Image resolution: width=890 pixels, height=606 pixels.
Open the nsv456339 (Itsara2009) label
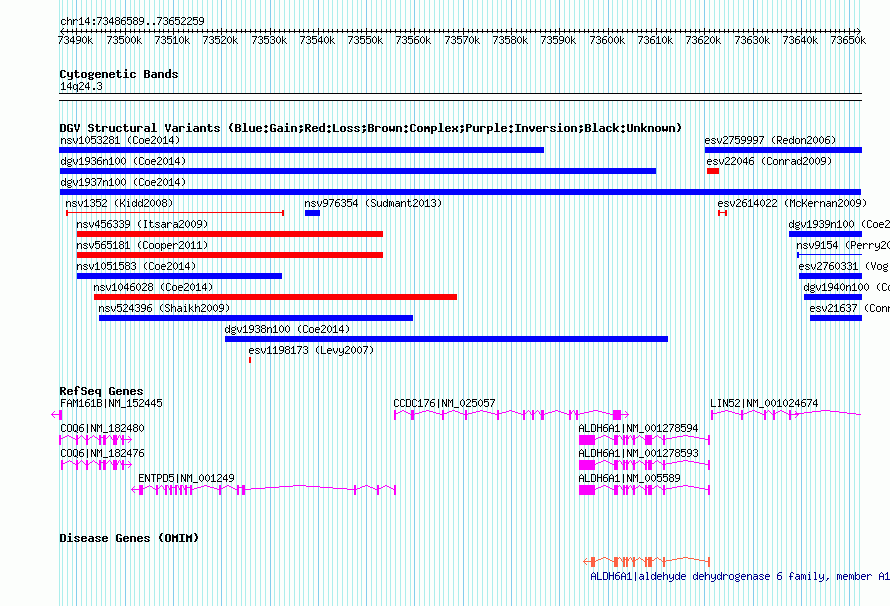[x=142, y=224]
